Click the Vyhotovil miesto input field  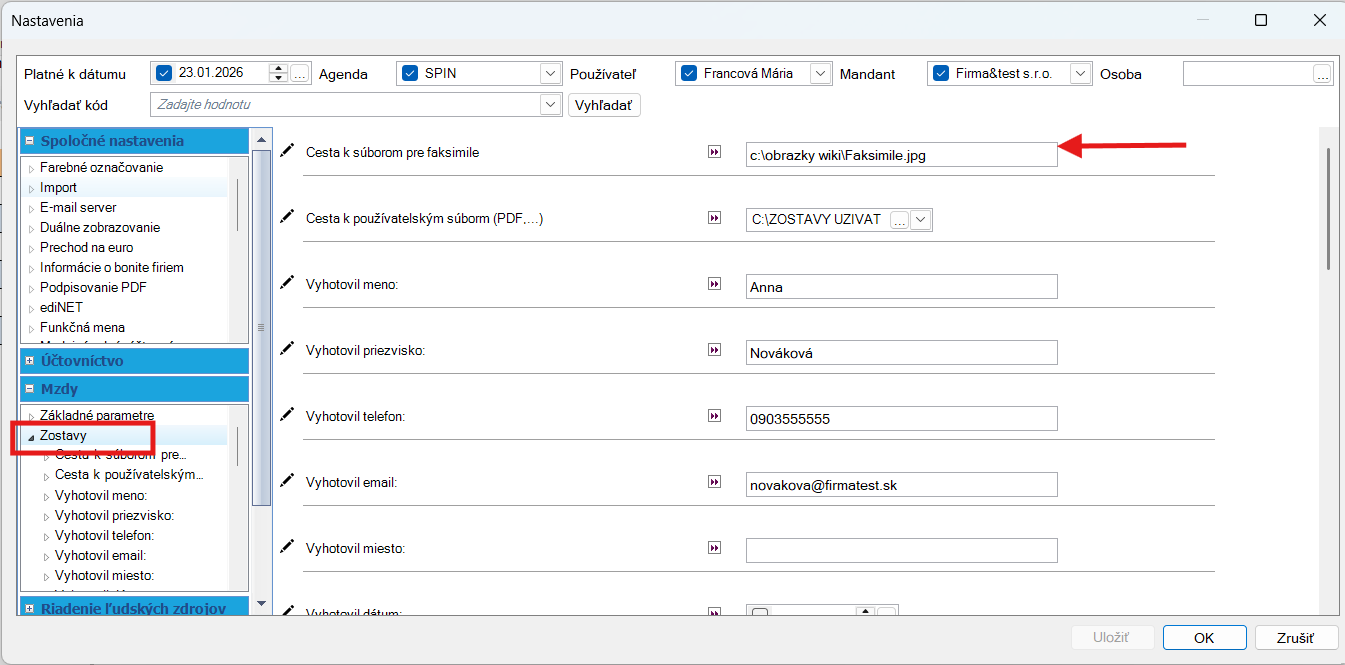pyautogui.click(x=901, y=551)
